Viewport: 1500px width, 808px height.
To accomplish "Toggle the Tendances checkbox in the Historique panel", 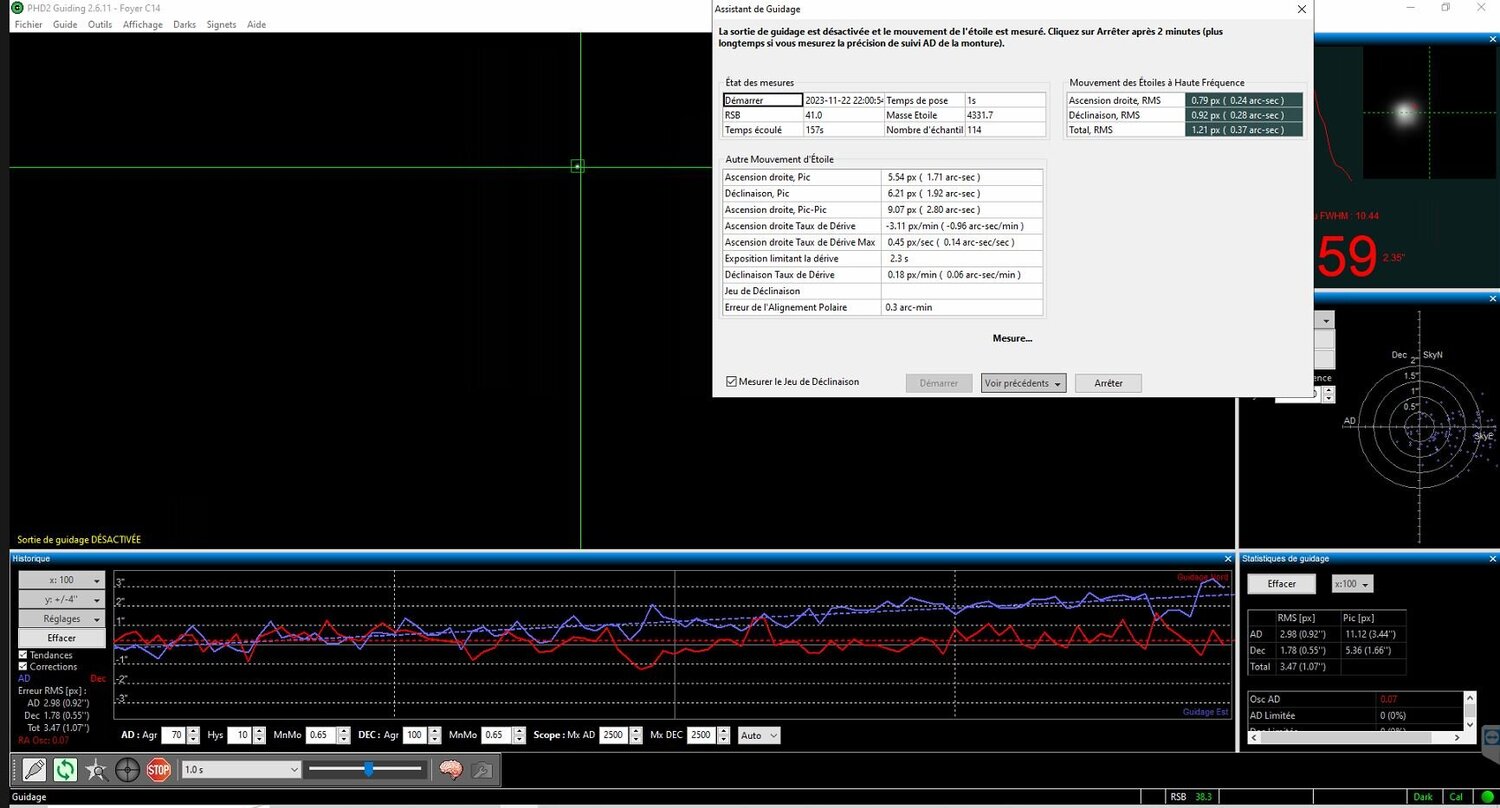I will [x=22, y=655].
